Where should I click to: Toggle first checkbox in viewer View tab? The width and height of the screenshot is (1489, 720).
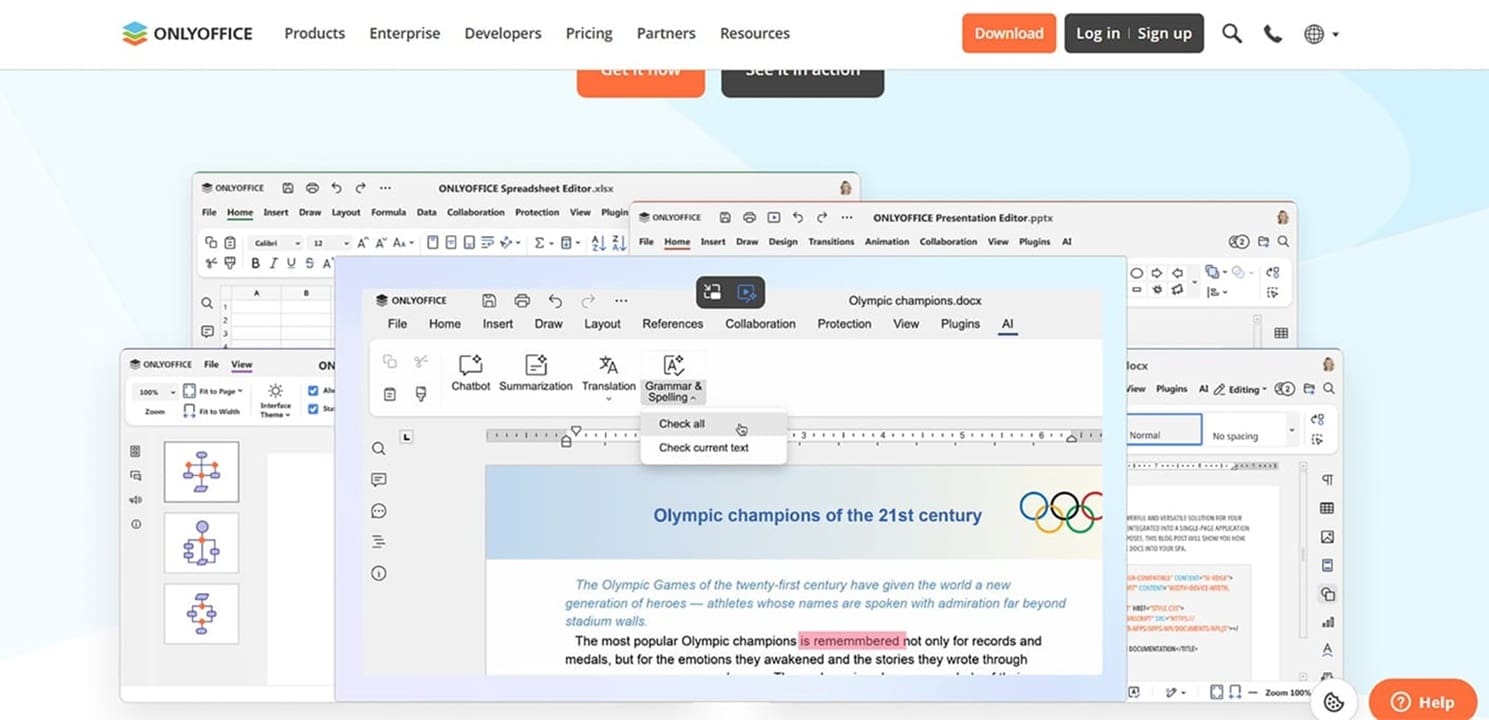point(313,391)
